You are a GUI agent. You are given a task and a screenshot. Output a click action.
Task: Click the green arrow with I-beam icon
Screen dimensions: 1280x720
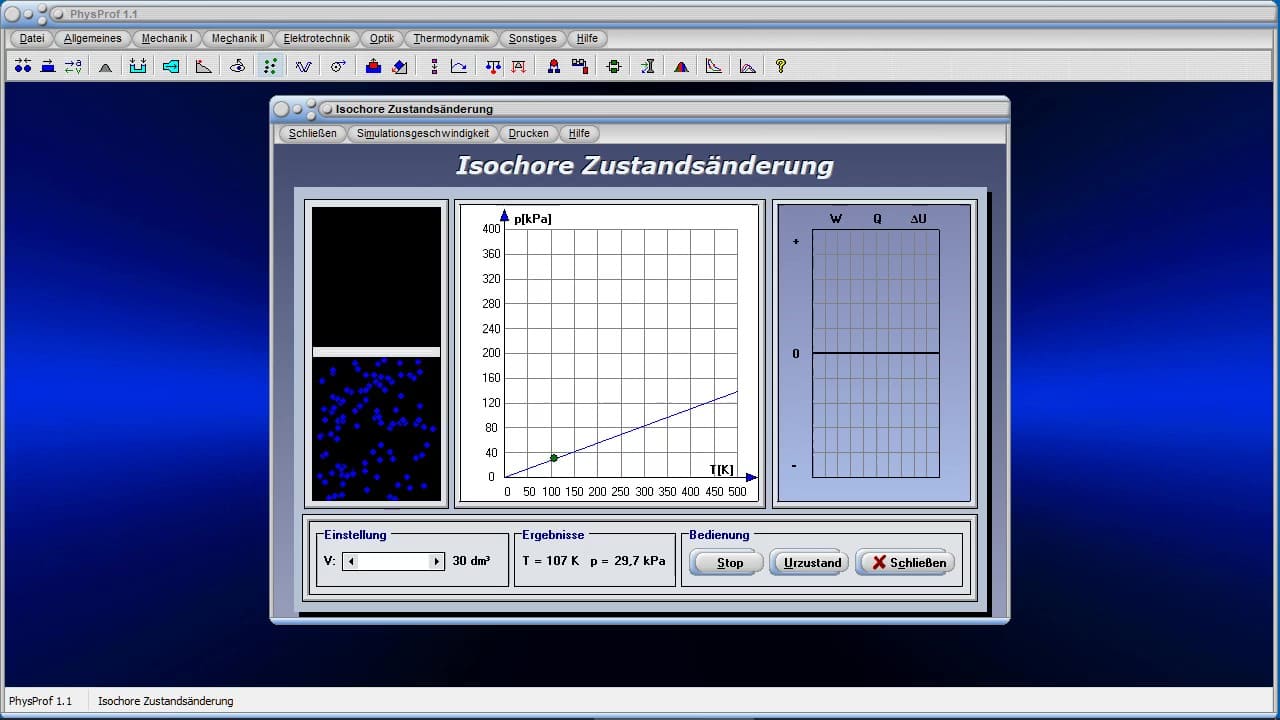click(x=648, y=66)
